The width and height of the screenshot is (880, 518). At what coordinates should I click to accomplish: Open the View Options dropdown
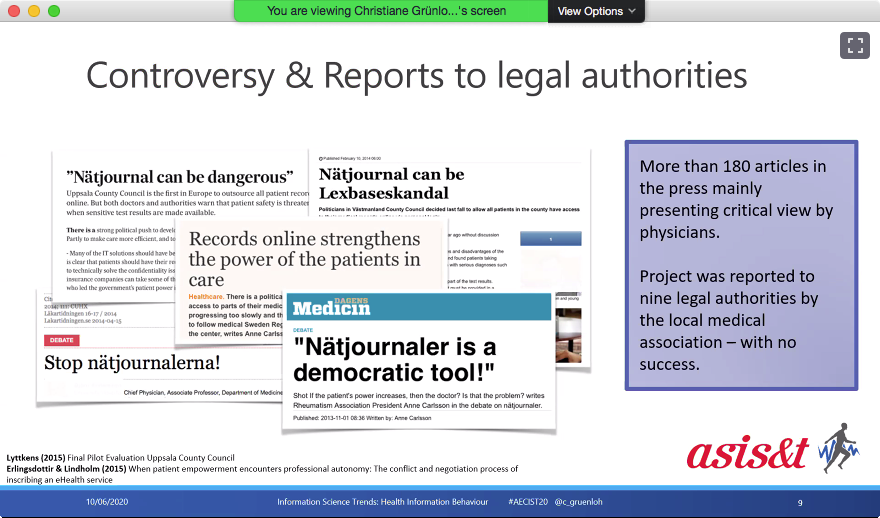click(595, 11)
